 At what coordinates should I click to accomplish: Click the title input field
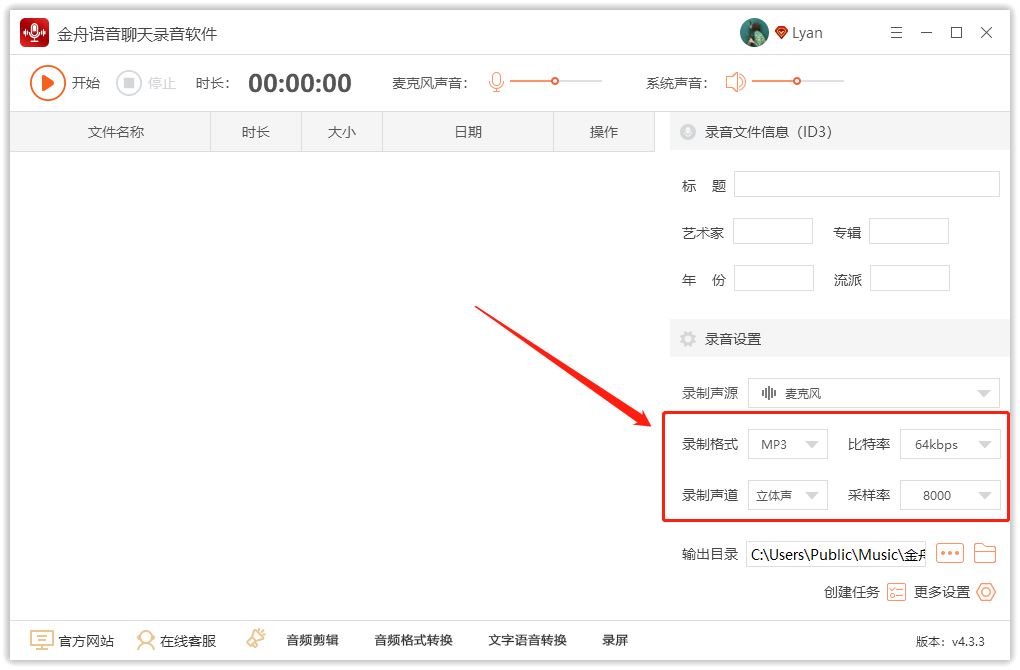click(866, 184)
